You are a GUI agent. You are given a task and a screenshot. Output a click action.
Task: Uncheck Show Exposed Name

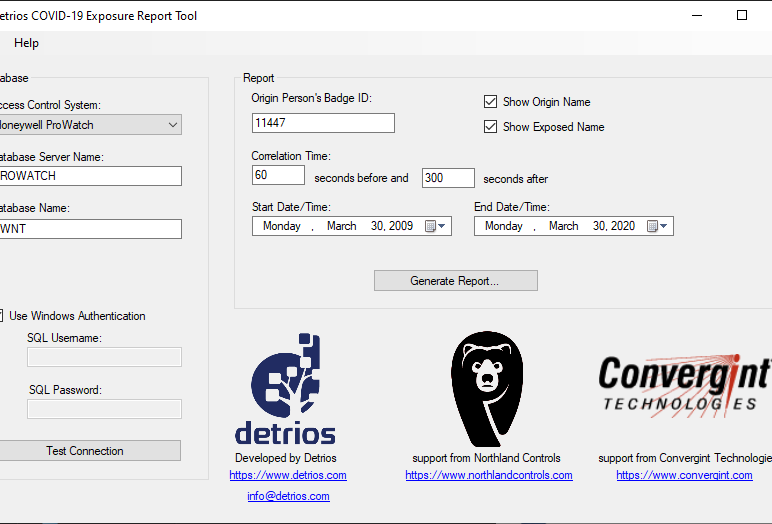pos(490,127)
